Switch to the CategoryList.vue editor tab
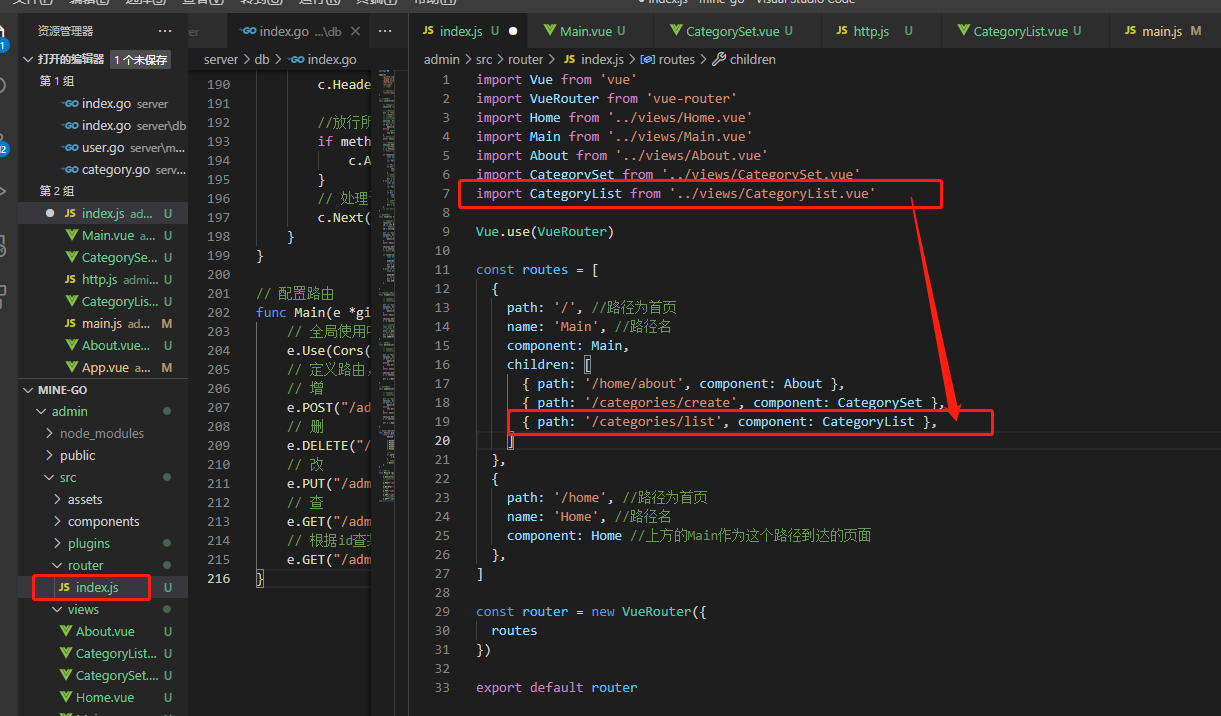 1025,32
